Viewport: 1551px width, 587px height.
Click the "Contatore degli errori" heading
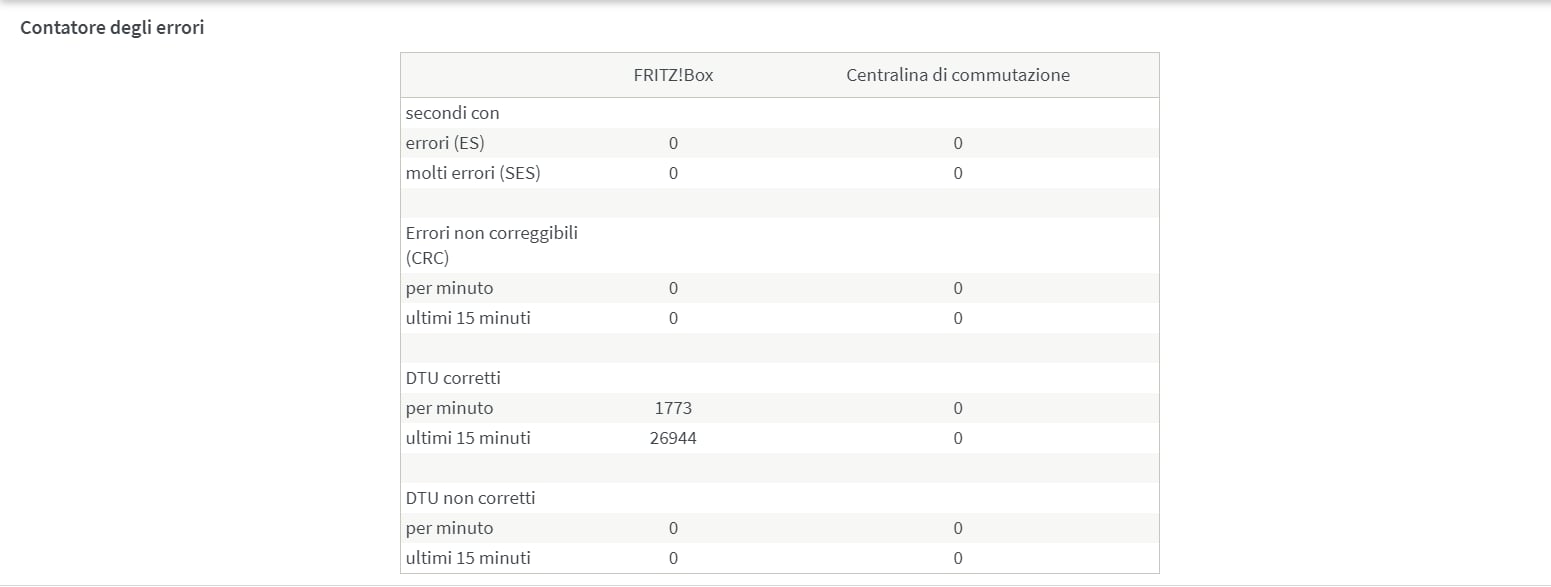[112, 28]
